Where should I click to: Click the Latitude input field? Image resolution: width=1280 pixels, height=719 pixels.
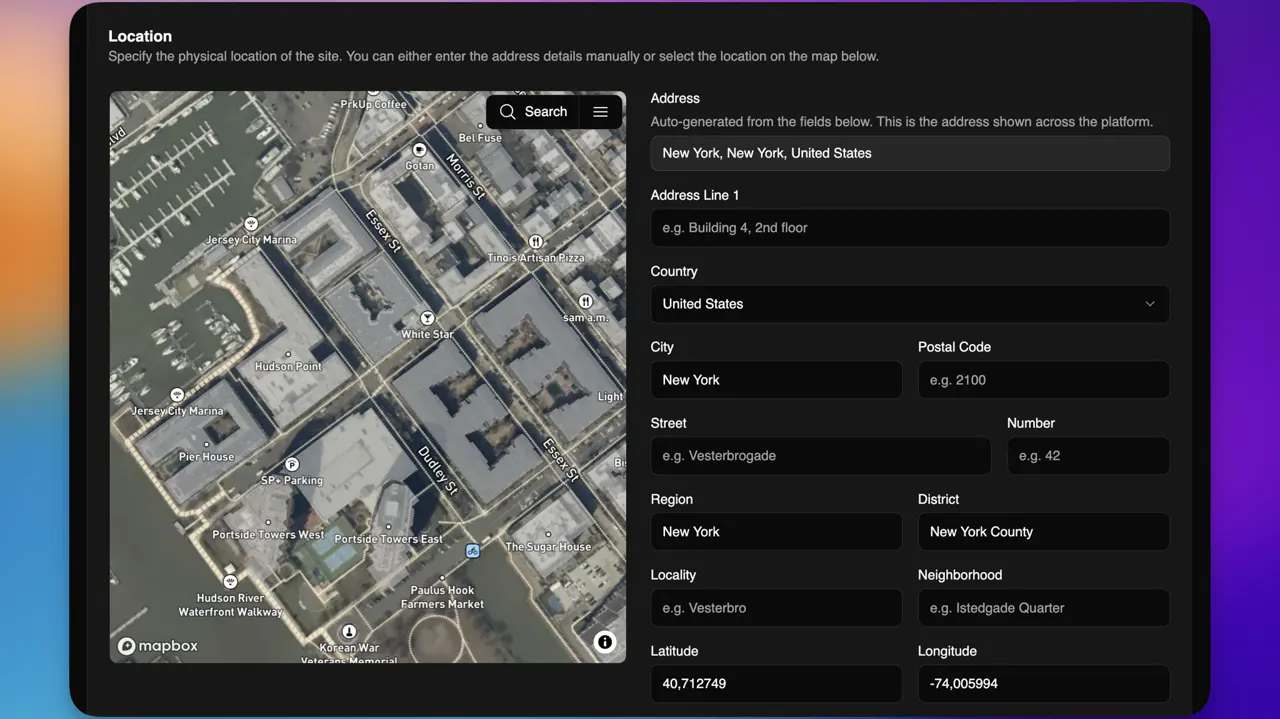coord(776,684)
